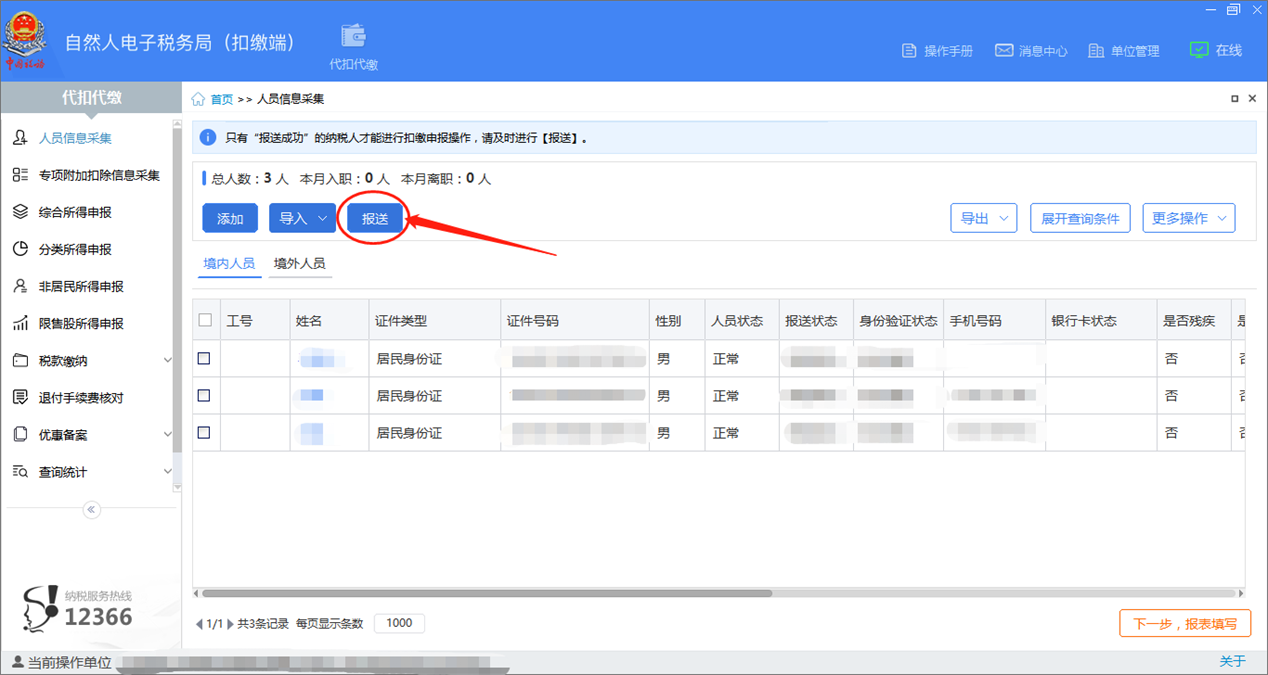
Task: Open the 代扣代缴 module icon in header
Action: 353,36
